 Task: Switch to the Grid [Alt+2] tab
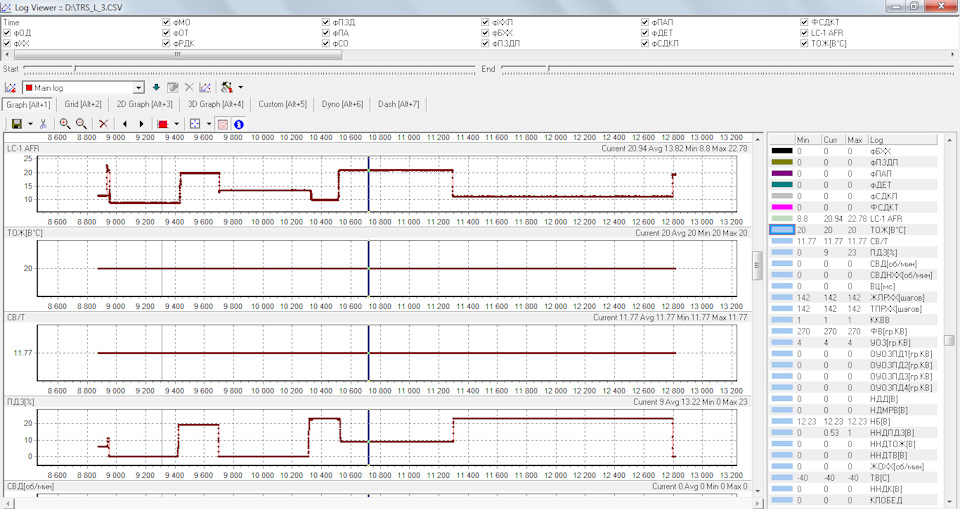point(83,104)
